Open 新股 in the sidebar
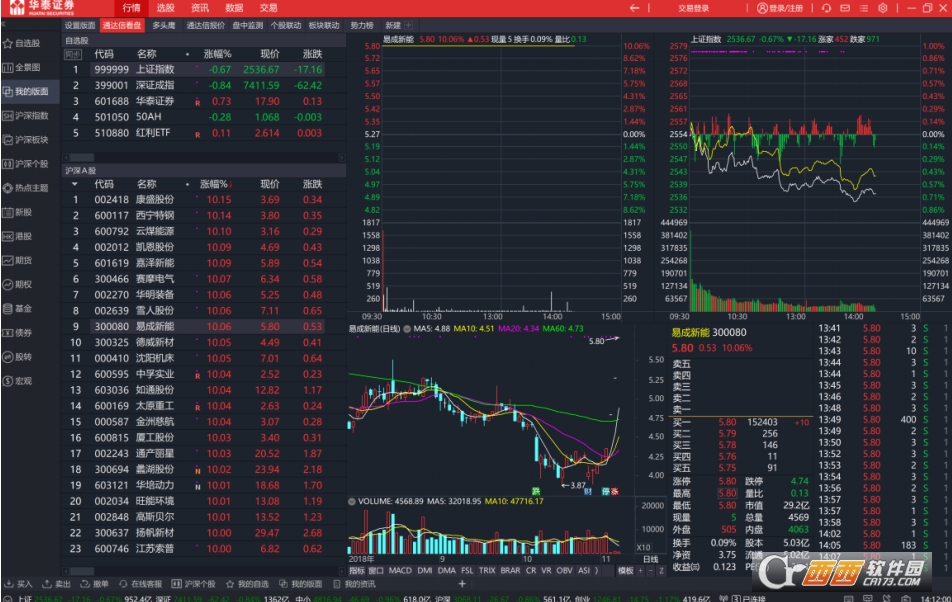The image size is (952, 602). pyautogui.click(x=18, y=212)
